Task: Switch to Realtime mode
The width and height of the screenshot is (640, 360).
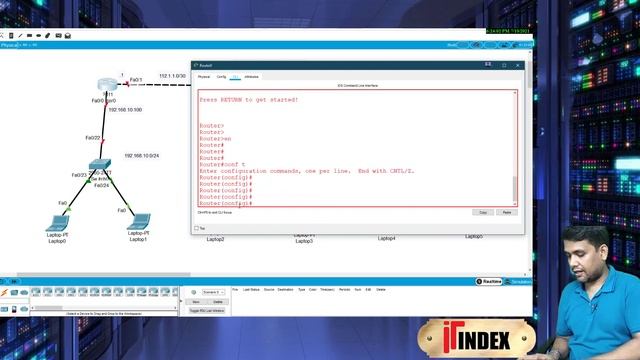Action: coord(489,282)
